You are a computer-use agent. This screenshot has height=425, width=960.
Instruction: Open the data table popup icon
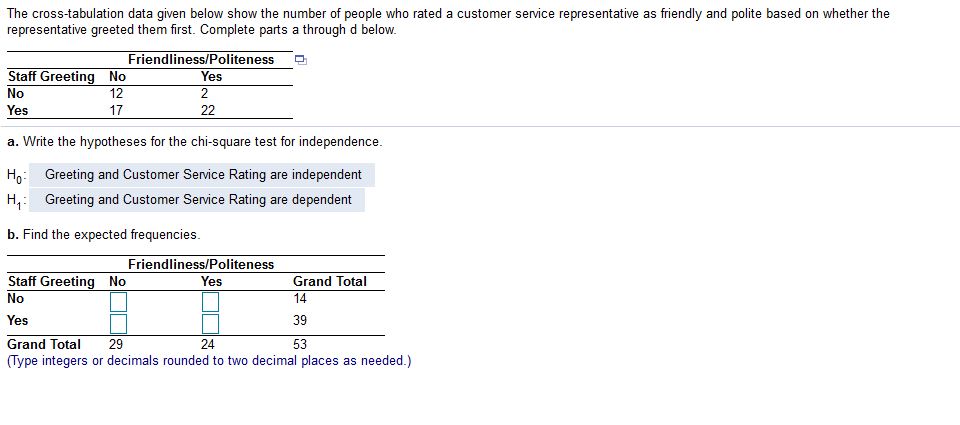click(300, 60)
